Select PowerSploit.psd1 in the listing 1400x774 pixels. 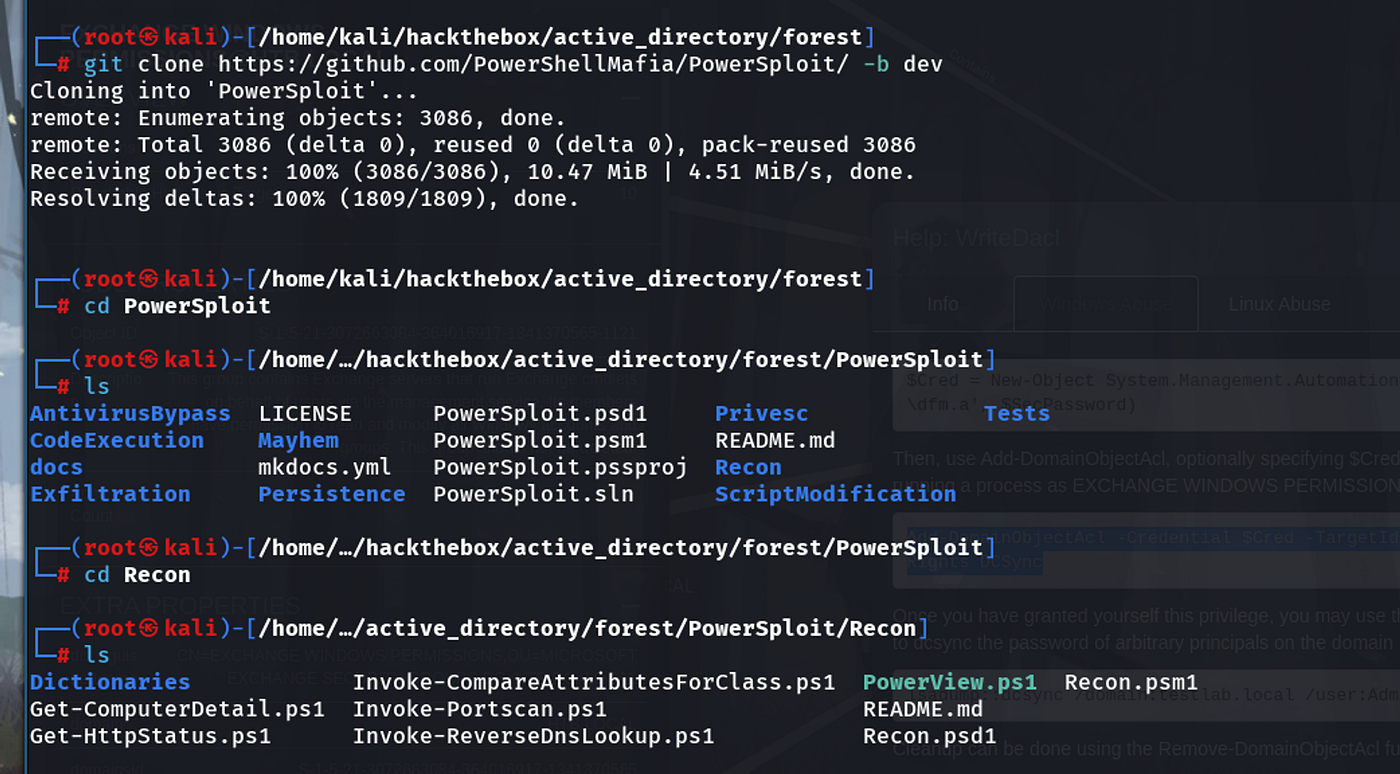[x=540, y=413]
